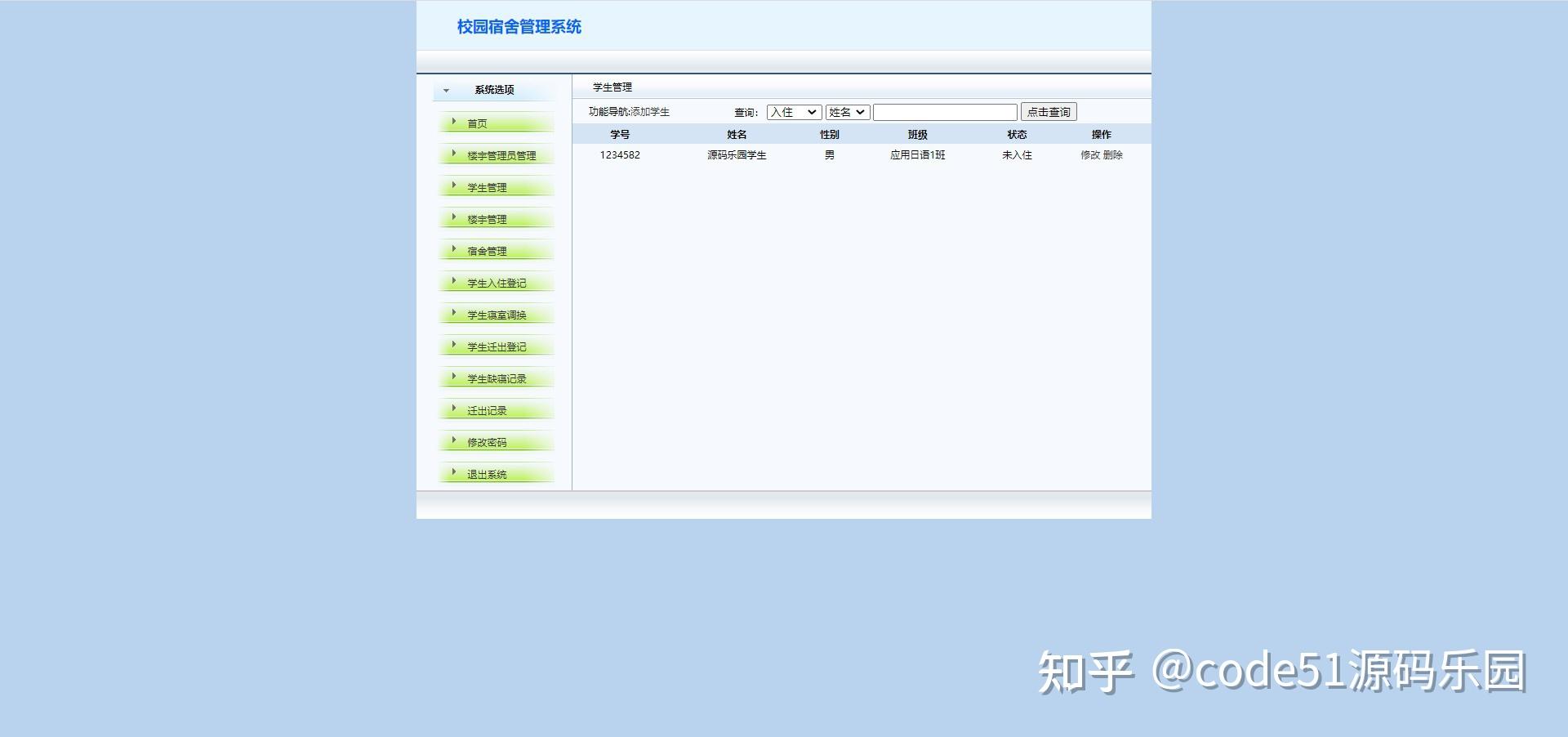
Task: Click 删除 to delete student 1234582
Action: 1114,155
